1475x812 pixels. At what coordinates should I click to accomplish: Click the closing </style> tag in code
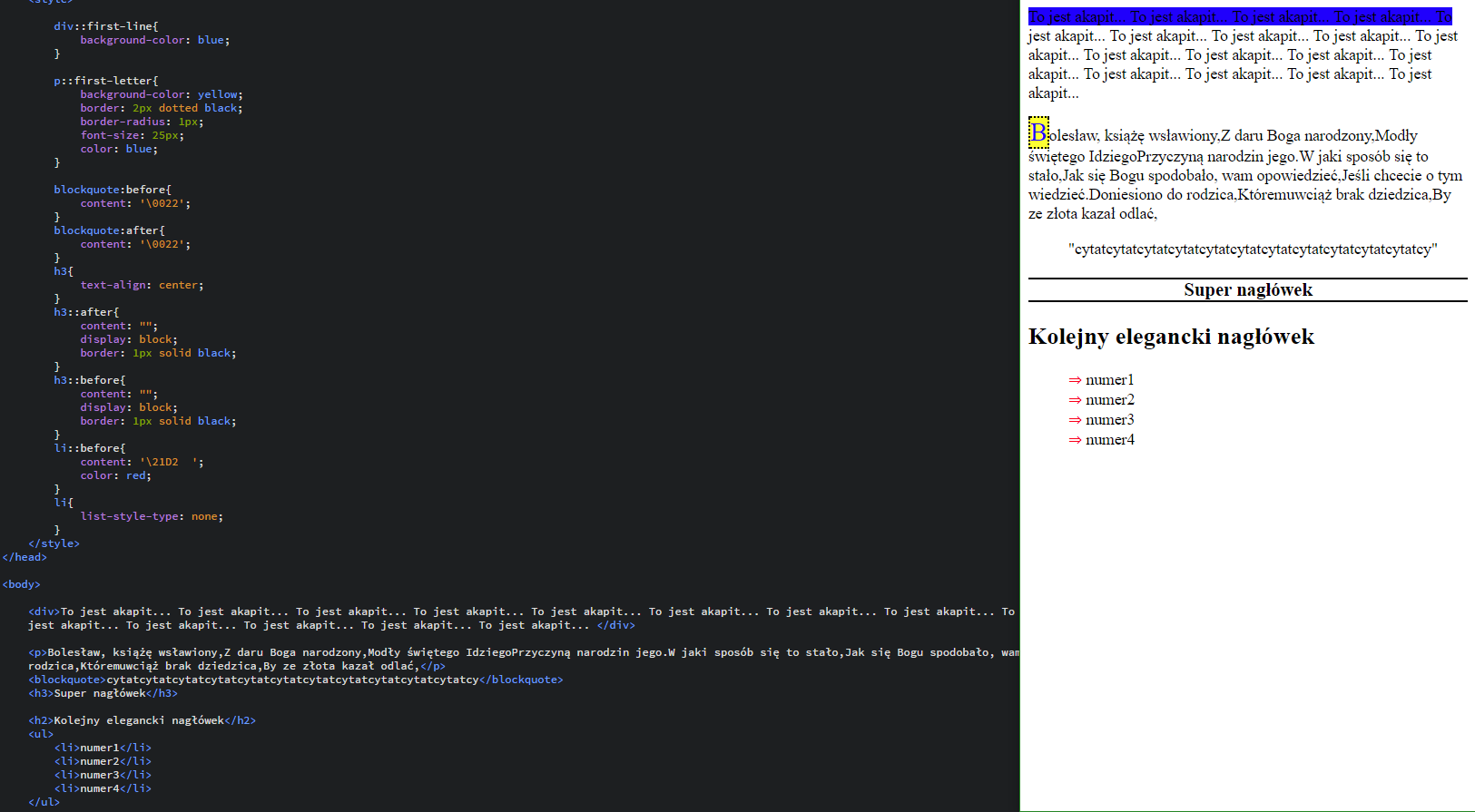coord(54,543)
